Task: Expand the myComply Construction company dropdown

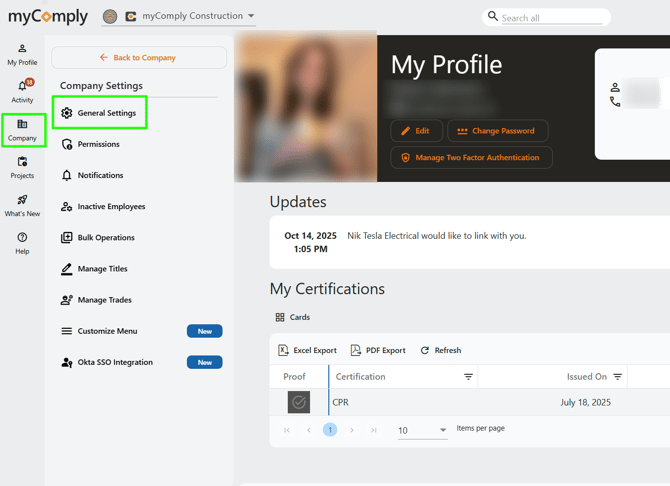Action: [251, 16]
